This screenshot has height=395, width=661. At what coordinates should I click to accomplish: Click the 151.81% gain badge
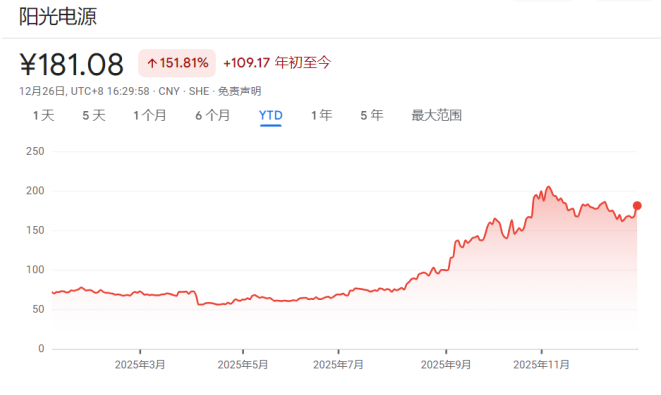click(177, 63)
